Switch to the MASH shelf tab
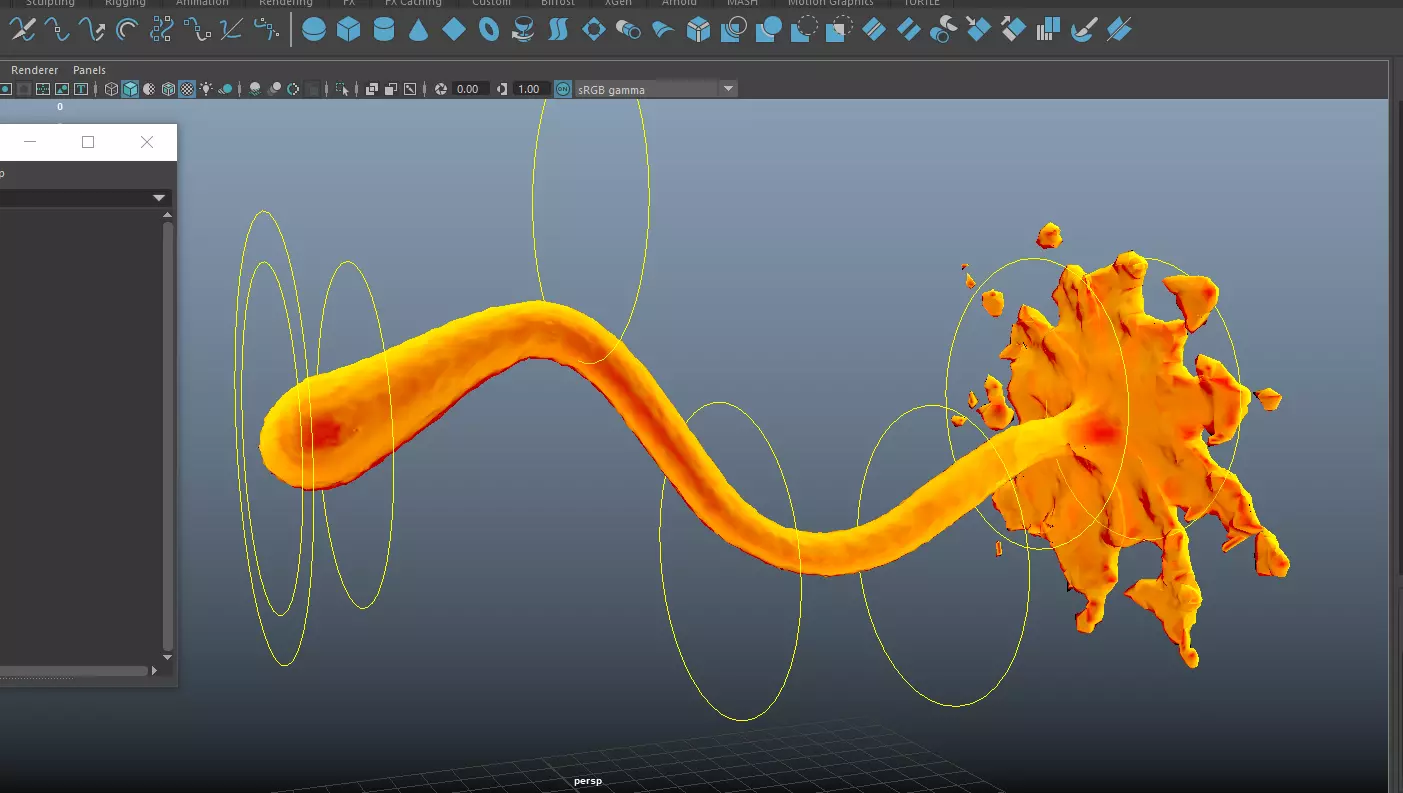1403x793 pixels. (742, 3)
